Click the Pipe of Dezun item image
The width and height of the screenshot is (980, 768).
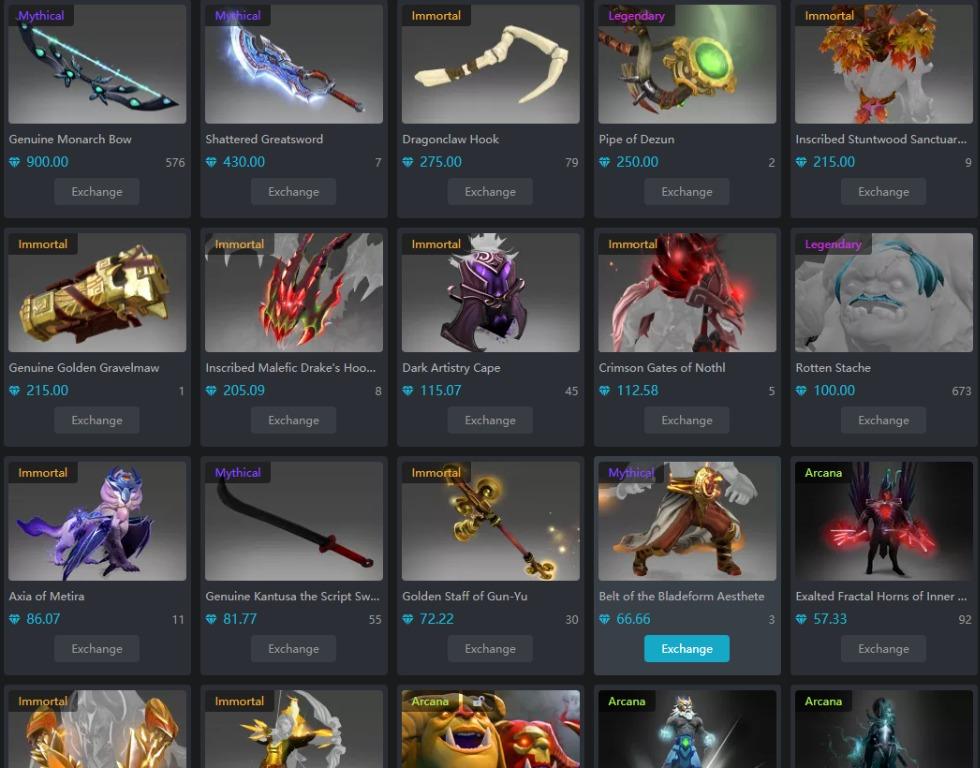[x=687, y=64]
